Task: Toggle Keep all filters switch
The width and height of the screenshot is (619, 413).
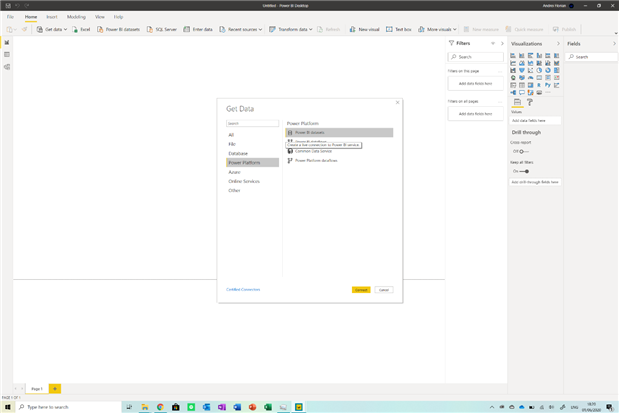Action: (x=524, y=171)
